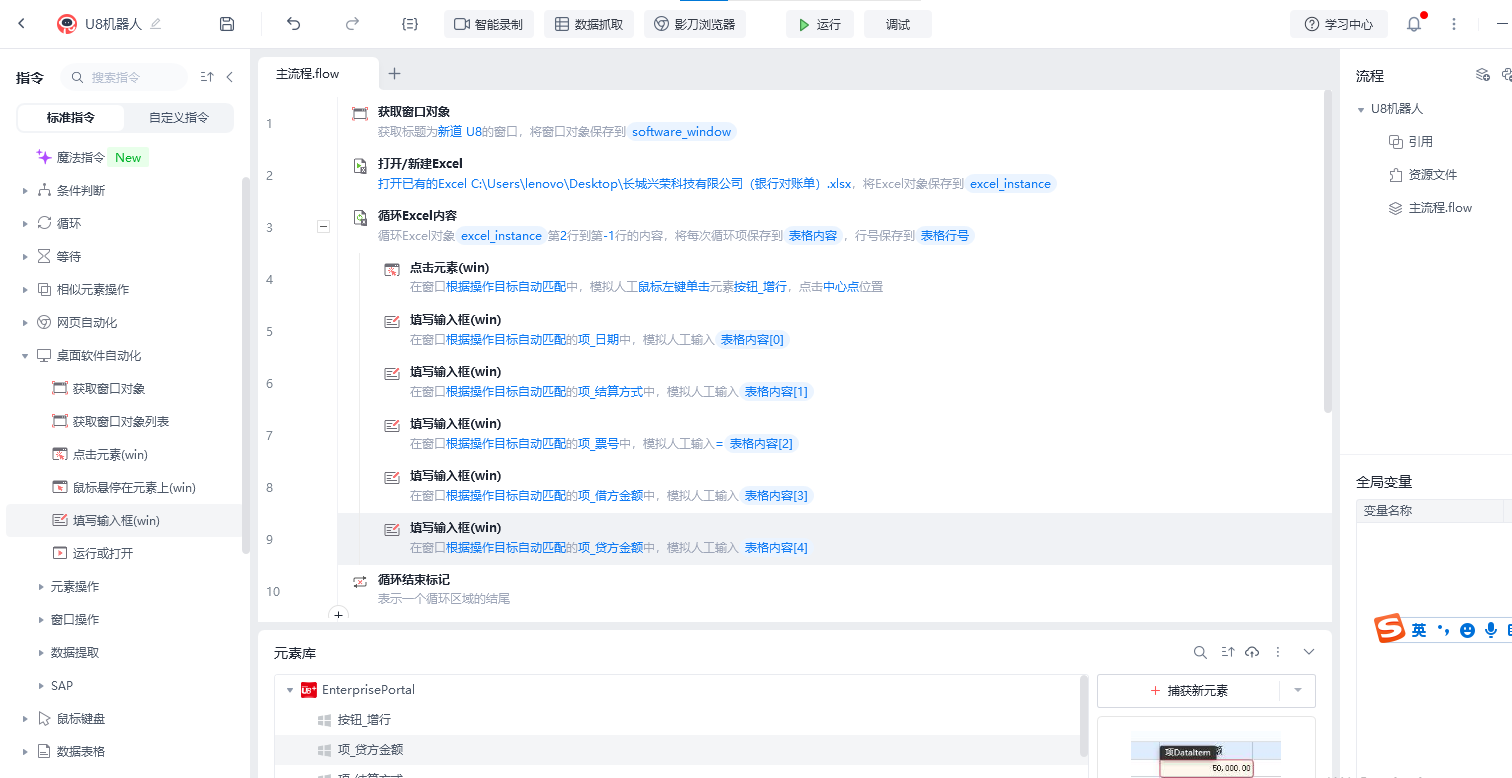Image resolution: width=1512 pixels, height=778 pixels.
Task: Click the search icon in 元素库 header
Action: tap(1200, 652)
